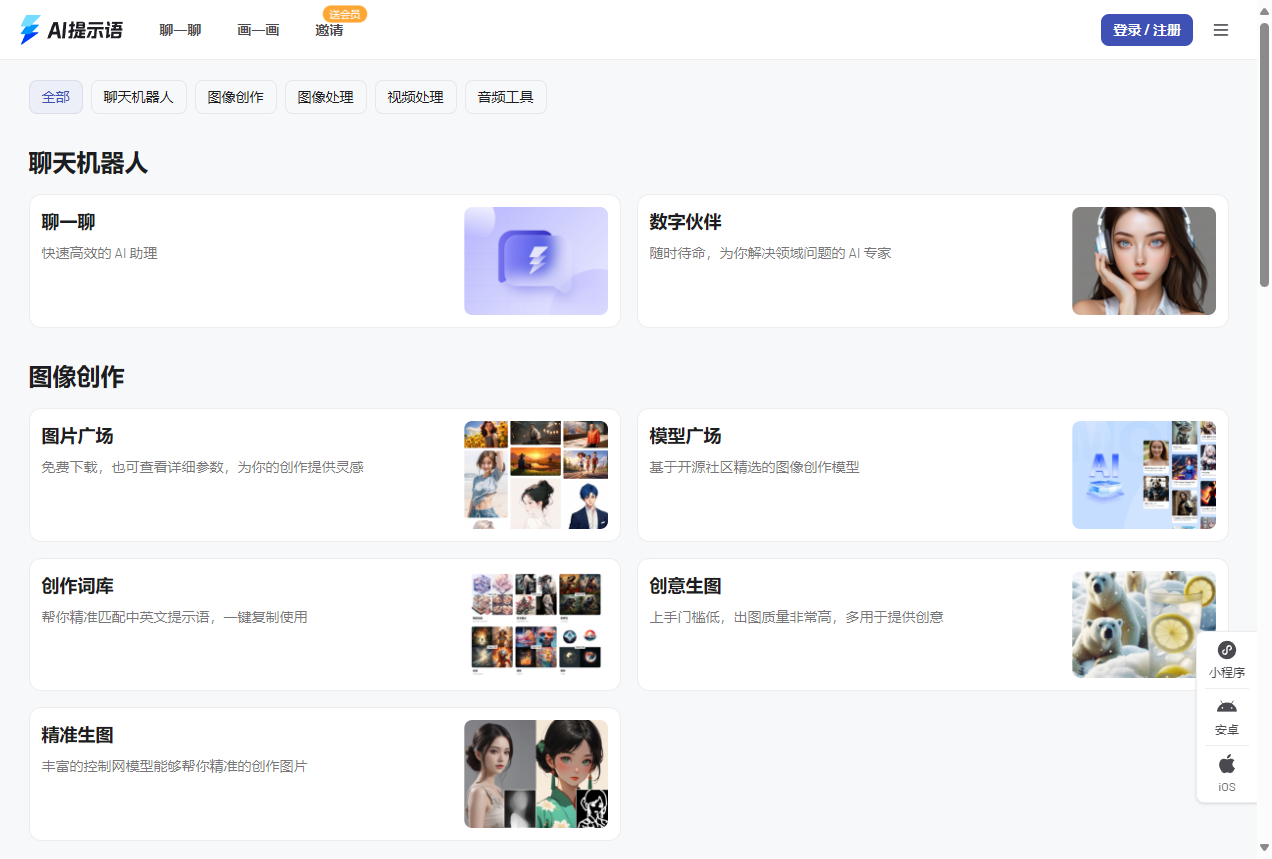This screenshot has width=1272, height=859.
Task: Select the 图像创作 filter chip
Action: click(235, 96)
